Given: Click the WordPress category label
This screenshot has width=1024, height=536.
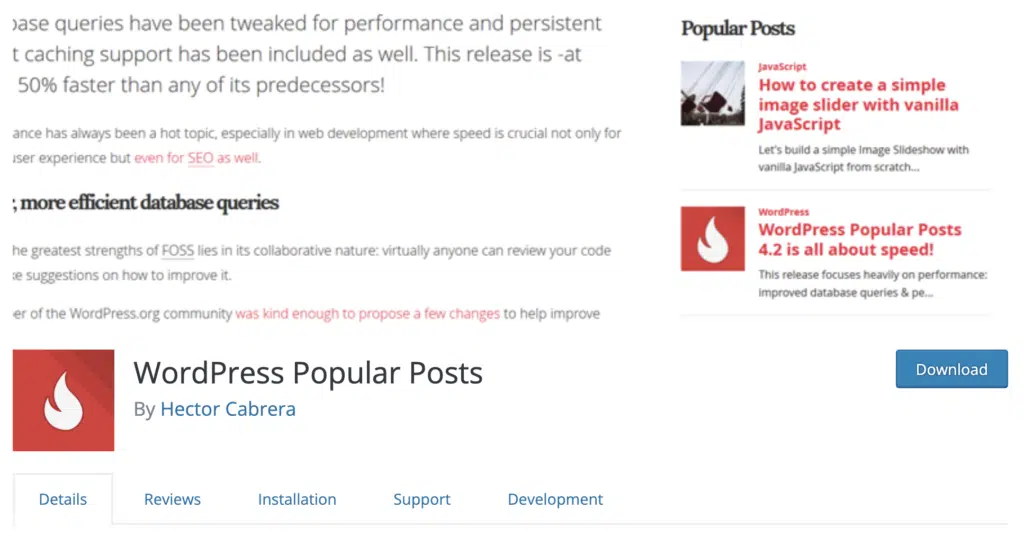Looking at the screenshot, I should click(x=783, y=212).
